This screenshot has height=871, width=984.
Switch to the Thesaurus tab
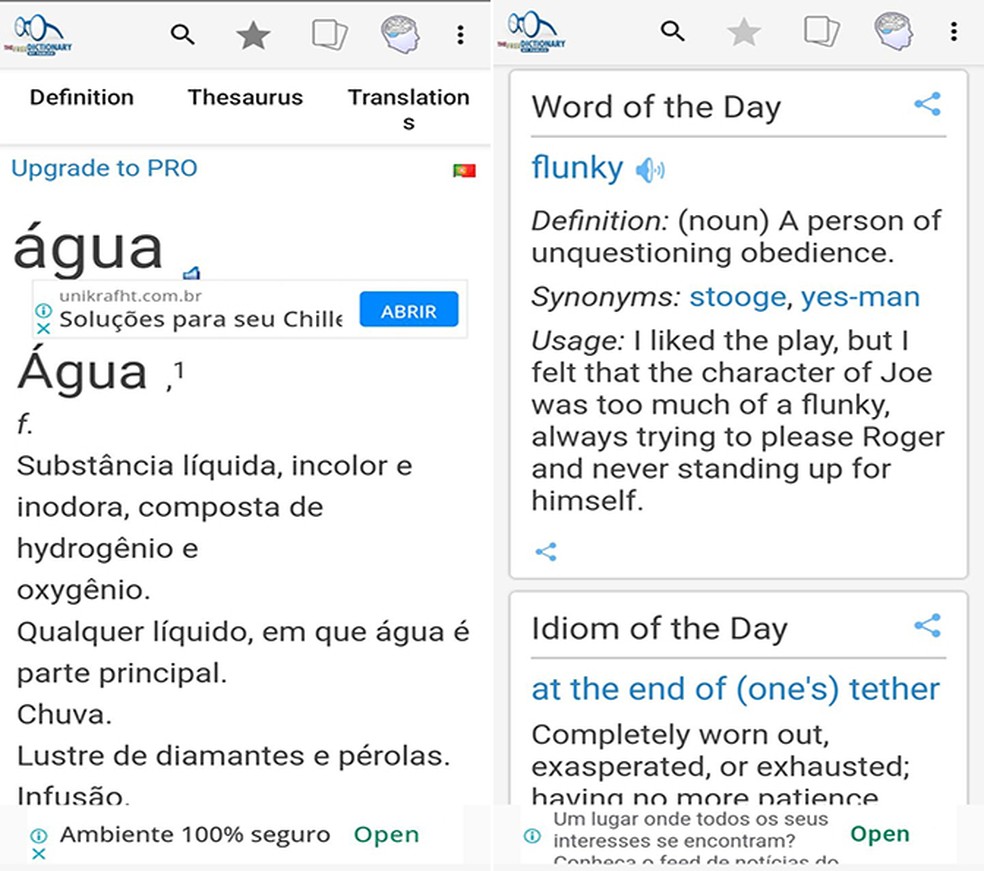(x=245, y=97)
